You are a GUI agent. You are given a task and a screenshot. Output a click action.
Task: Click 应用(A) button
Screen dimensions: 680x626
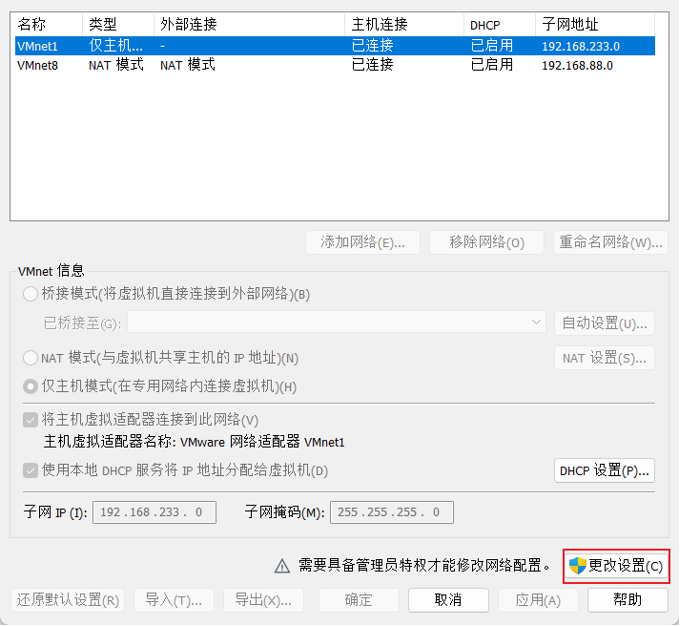tap(538, 600)
